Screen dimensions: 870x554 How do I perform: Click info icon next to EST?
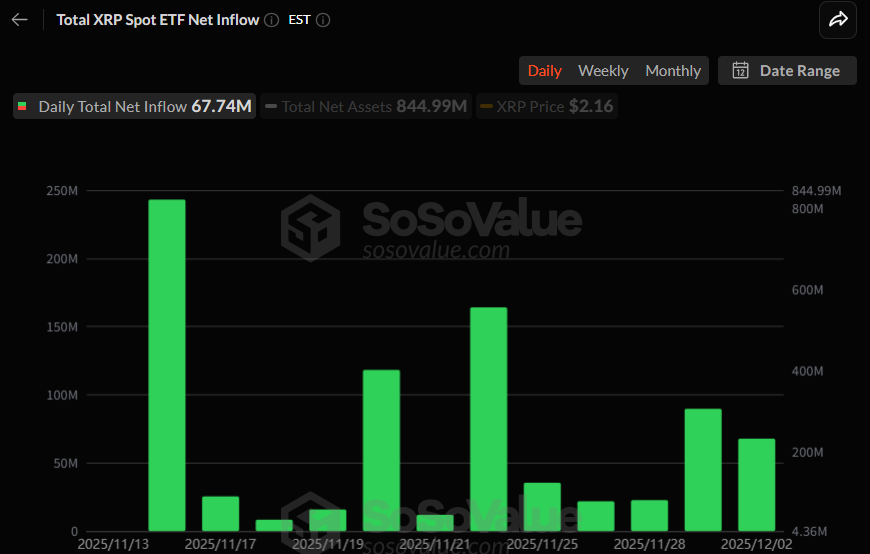click(323, 20)
